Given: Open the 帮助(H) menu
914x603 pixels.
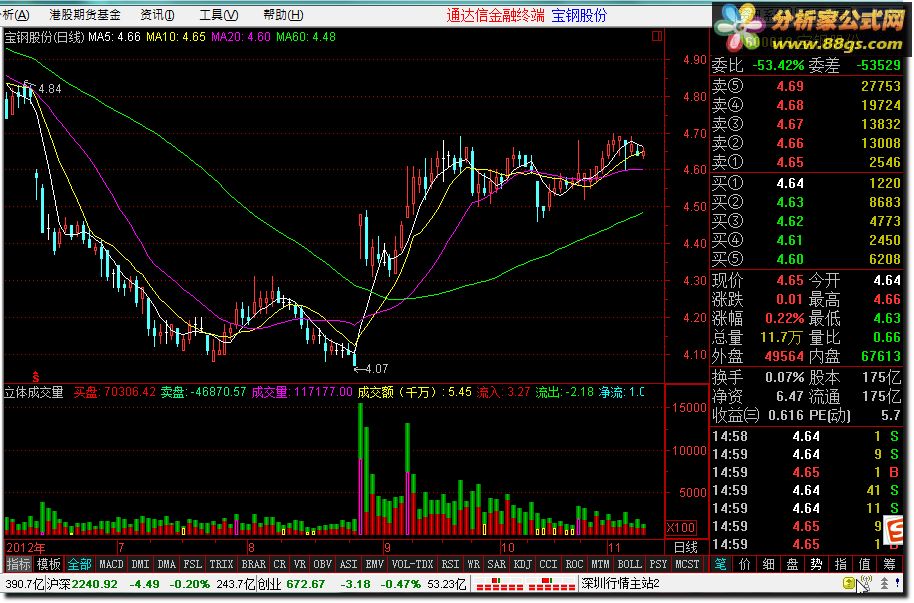Looking at the screenshot, I should [x=283, y=15].
